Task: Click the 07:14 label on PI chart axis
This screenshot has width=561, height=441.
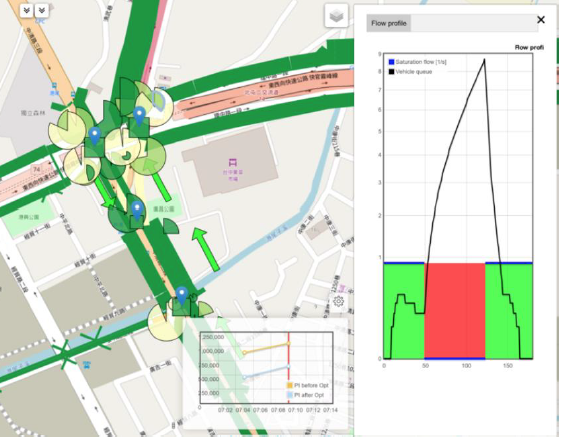Action: point(330,410)
